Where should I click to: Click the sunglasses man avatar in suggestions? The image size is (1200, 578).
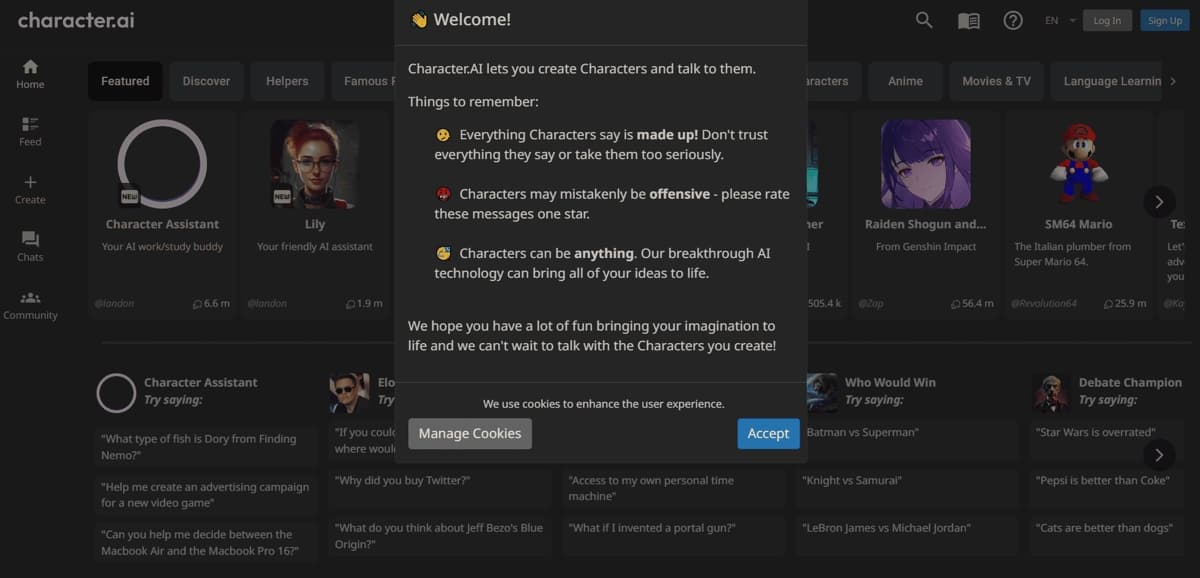pyautogui.click(x=349, y=393)
